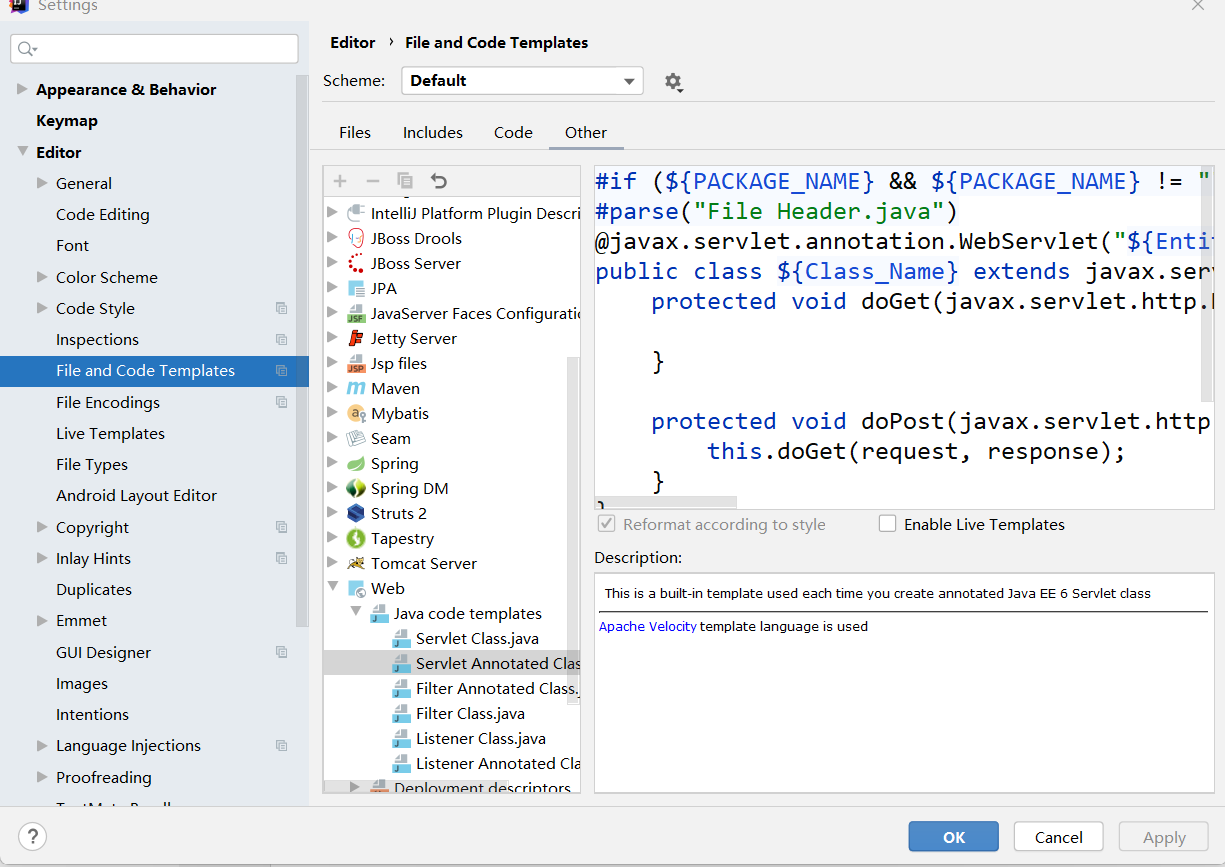The height and width of the screenshot is (867, 1225).
Task: Open Keymap settings page
Action: point(67,120)
